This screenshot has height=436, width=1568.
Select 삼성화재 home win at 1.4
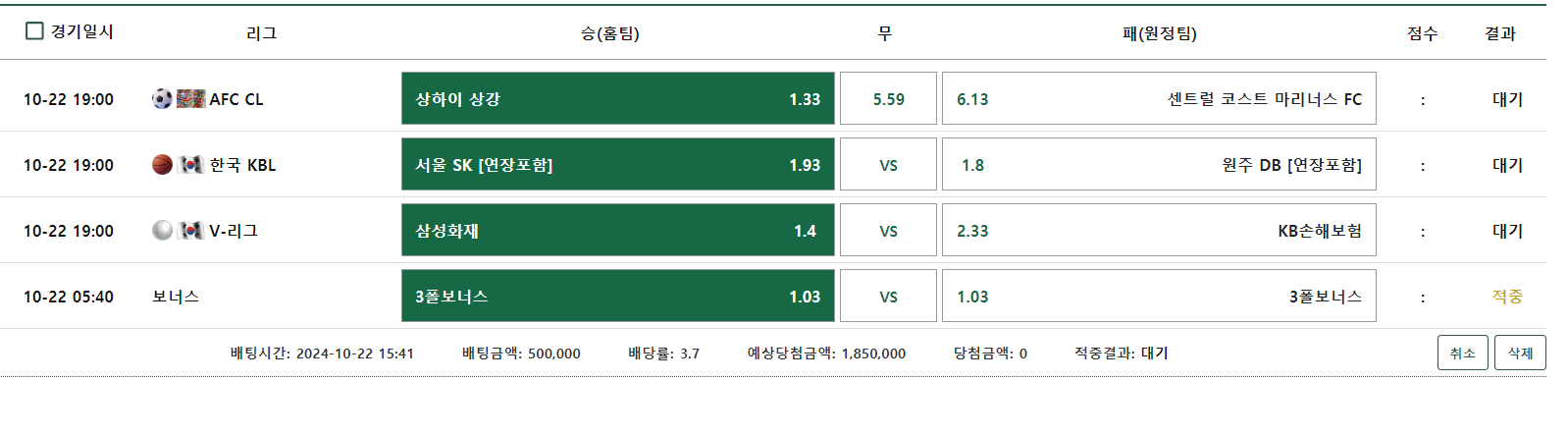[x=617, y=230]
